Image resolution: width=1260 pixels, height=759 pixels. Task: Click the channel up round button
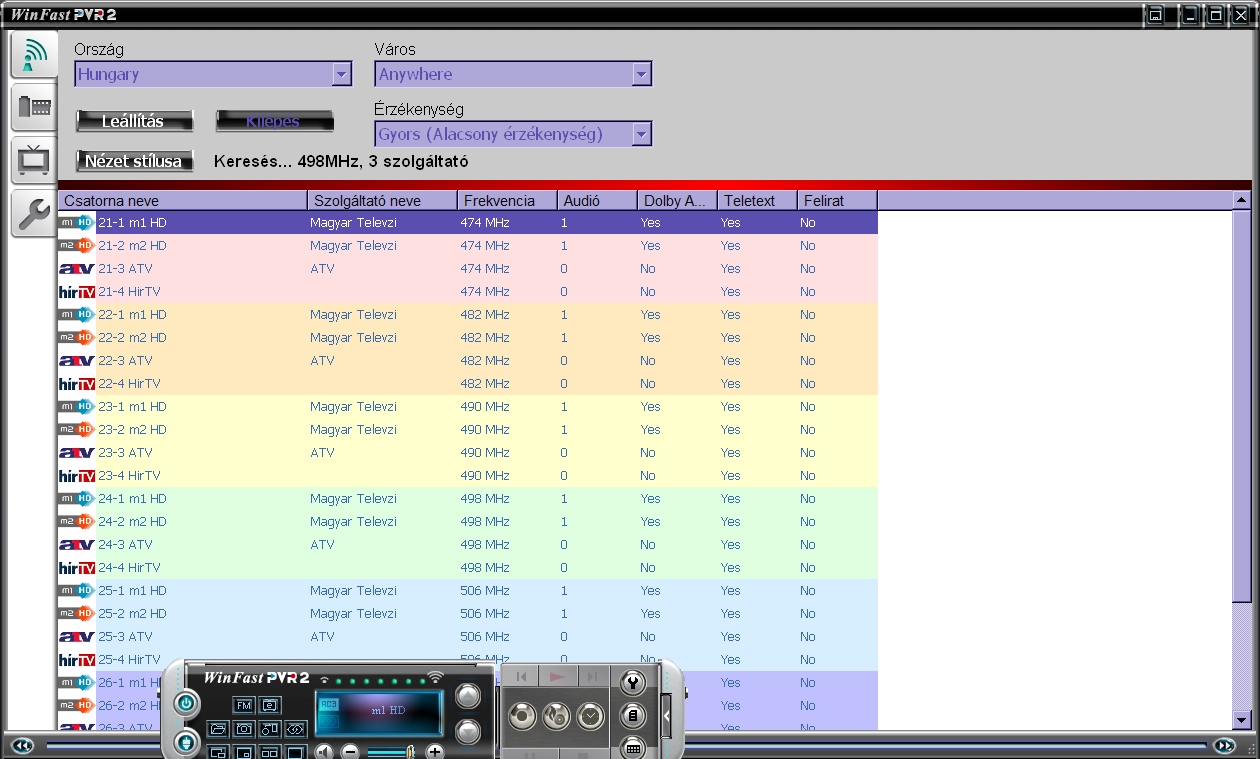pyautogui.click(x=468, y=696)
